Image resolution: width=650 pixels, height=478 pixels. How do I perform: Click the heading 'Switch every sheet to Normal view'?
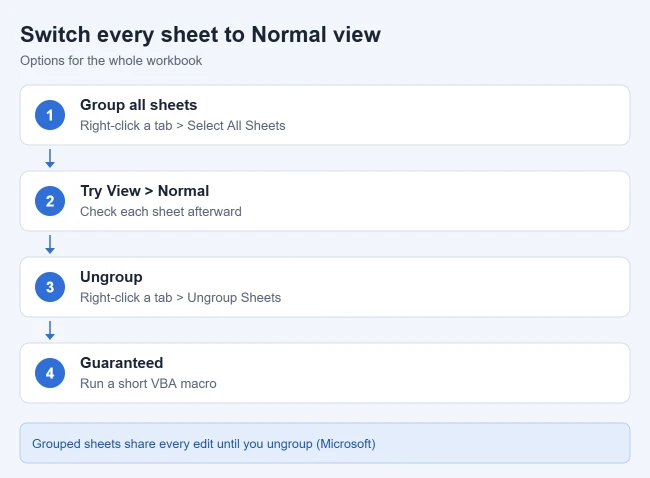tap(200, 34)
